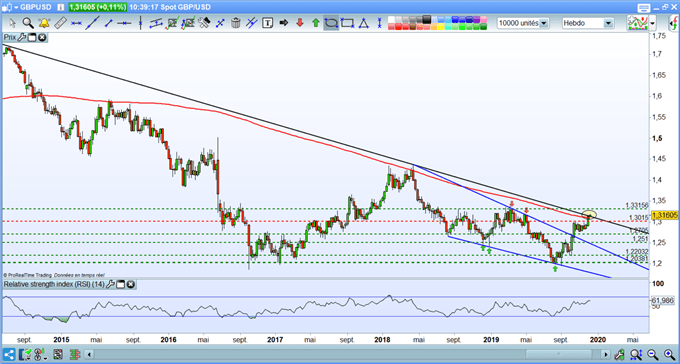Click the 1,33156 resistance level label
The height and width of the screenshot is (364, 680).
click(x=637, y=205)
